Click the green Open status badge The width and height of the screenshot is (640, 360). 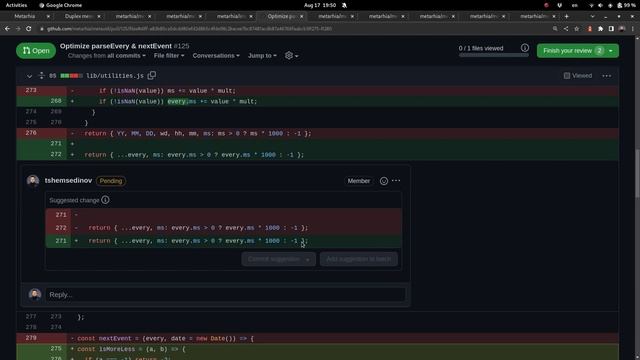tap(36, 51)
